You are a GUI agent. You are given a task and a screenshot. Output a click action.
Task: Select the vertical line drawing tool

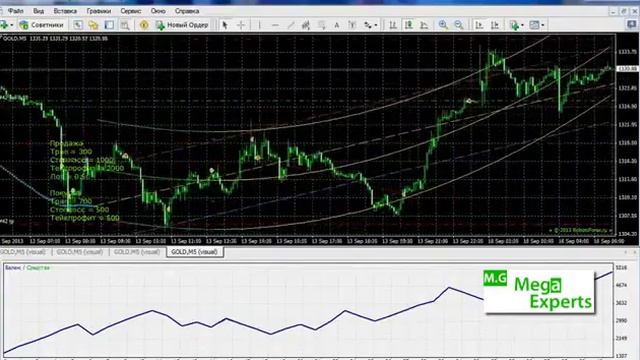tap(259, 25)
